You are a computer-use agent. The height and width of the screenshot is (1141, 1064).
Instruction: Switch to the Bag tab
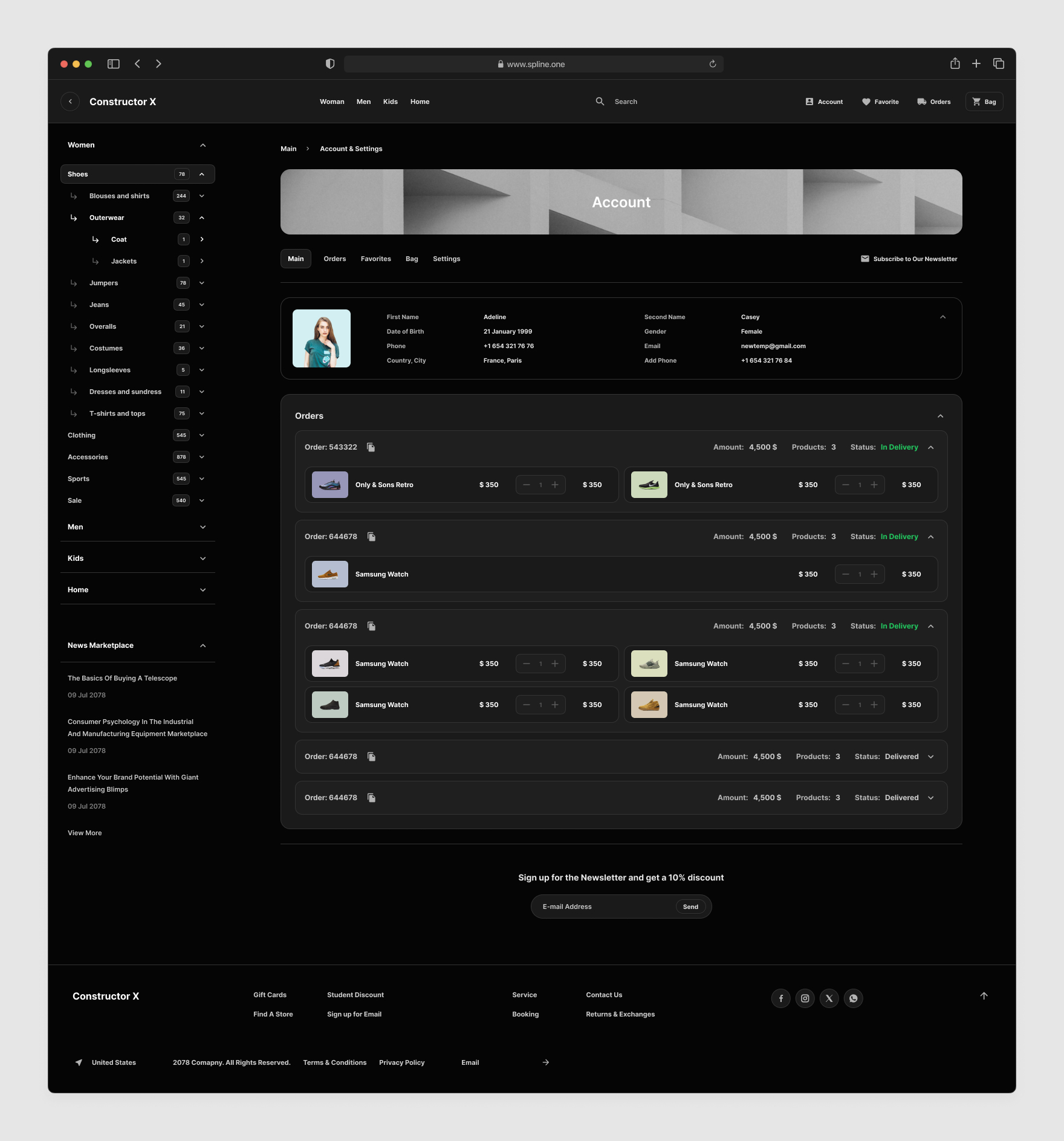412,259
